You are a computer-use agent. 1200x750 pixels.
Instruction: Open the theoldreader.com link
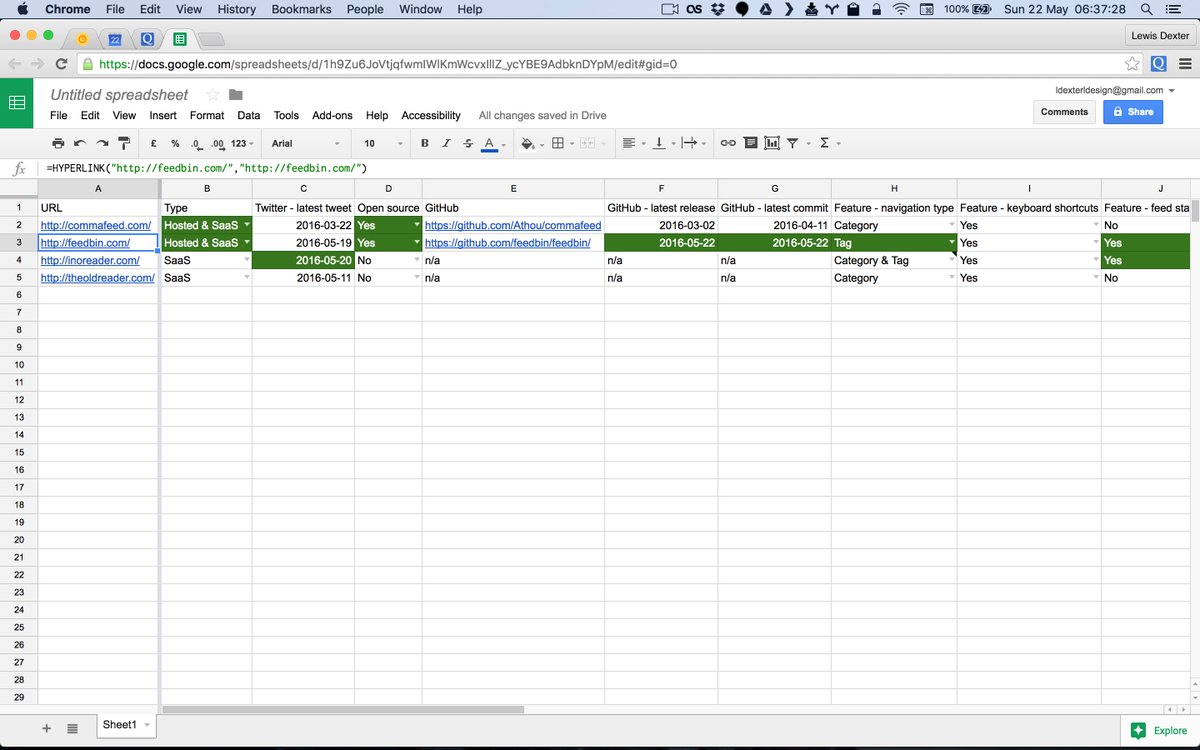[98, 278]
